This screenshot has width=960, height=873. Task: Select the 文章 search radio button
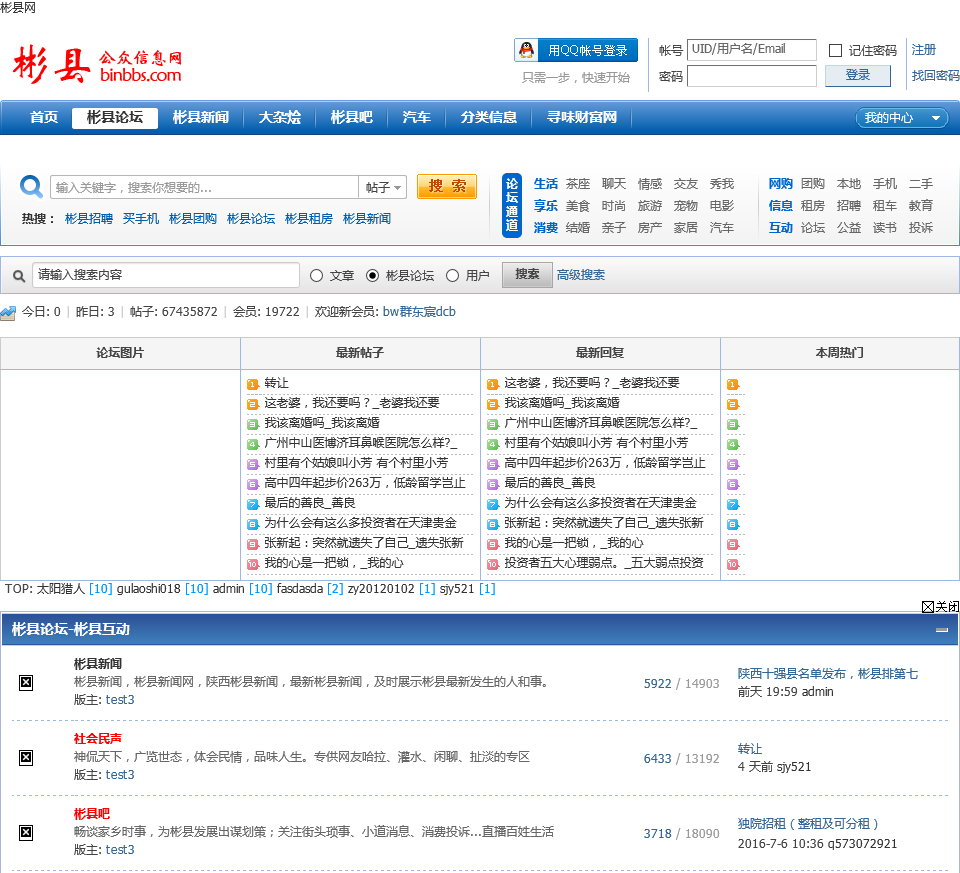point(317,275)
